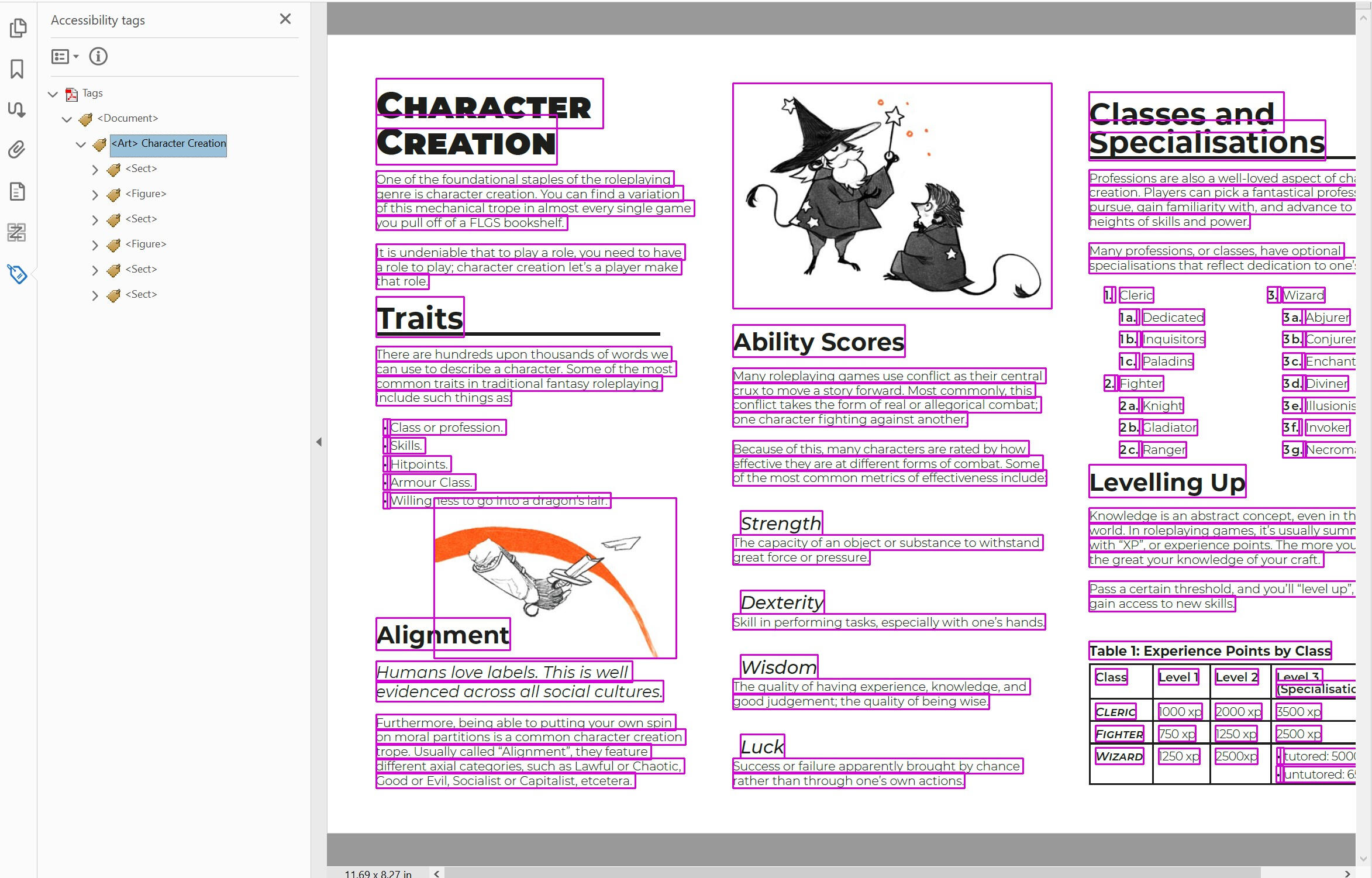Open the Content panel
Image resolution: width=1372 pixels, height=878 pixels.
coord(18,191)
